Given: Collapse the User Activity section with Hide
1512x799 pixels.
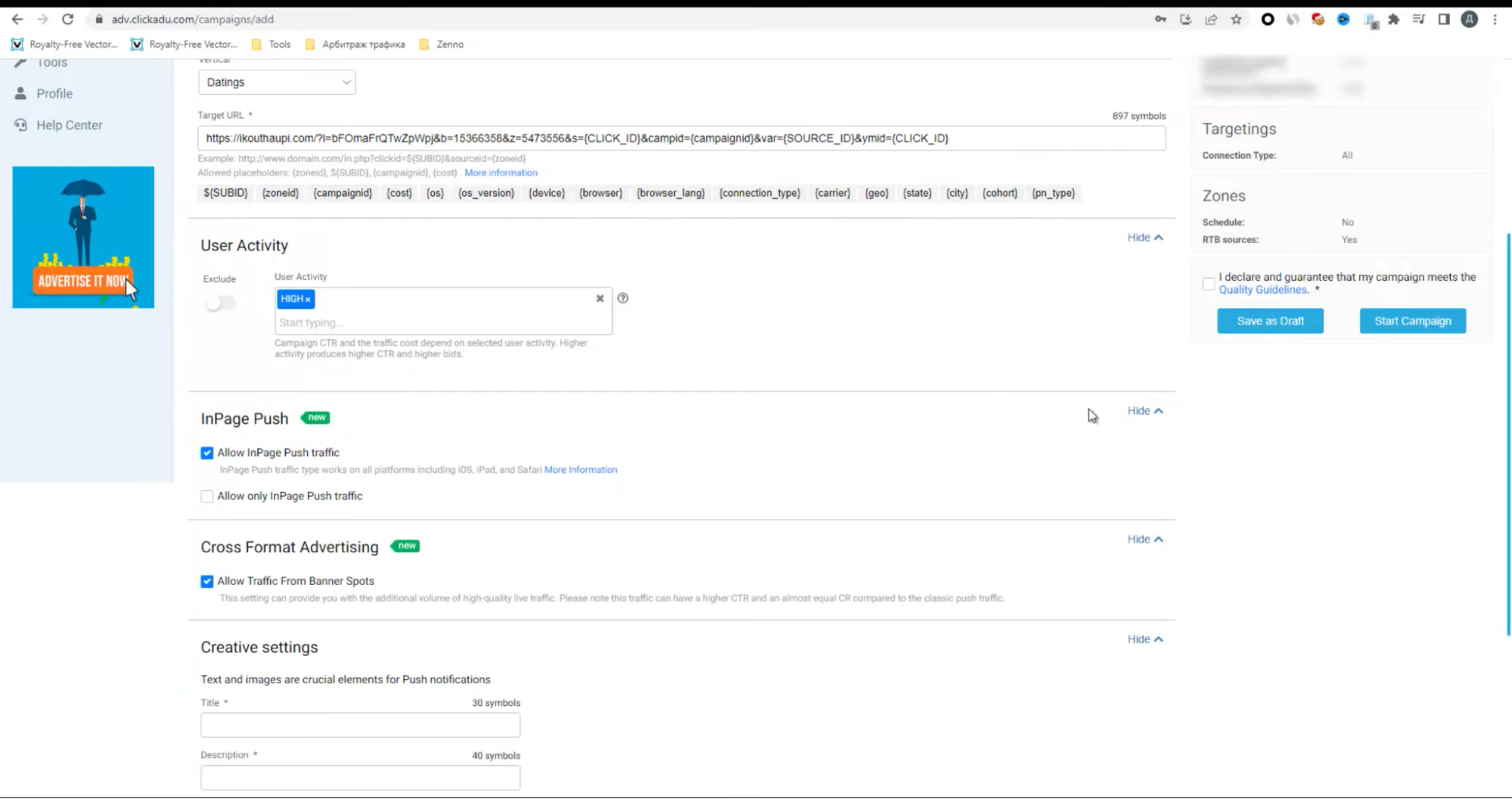Looking at the screenshot, I should [x=1145, y=238].
